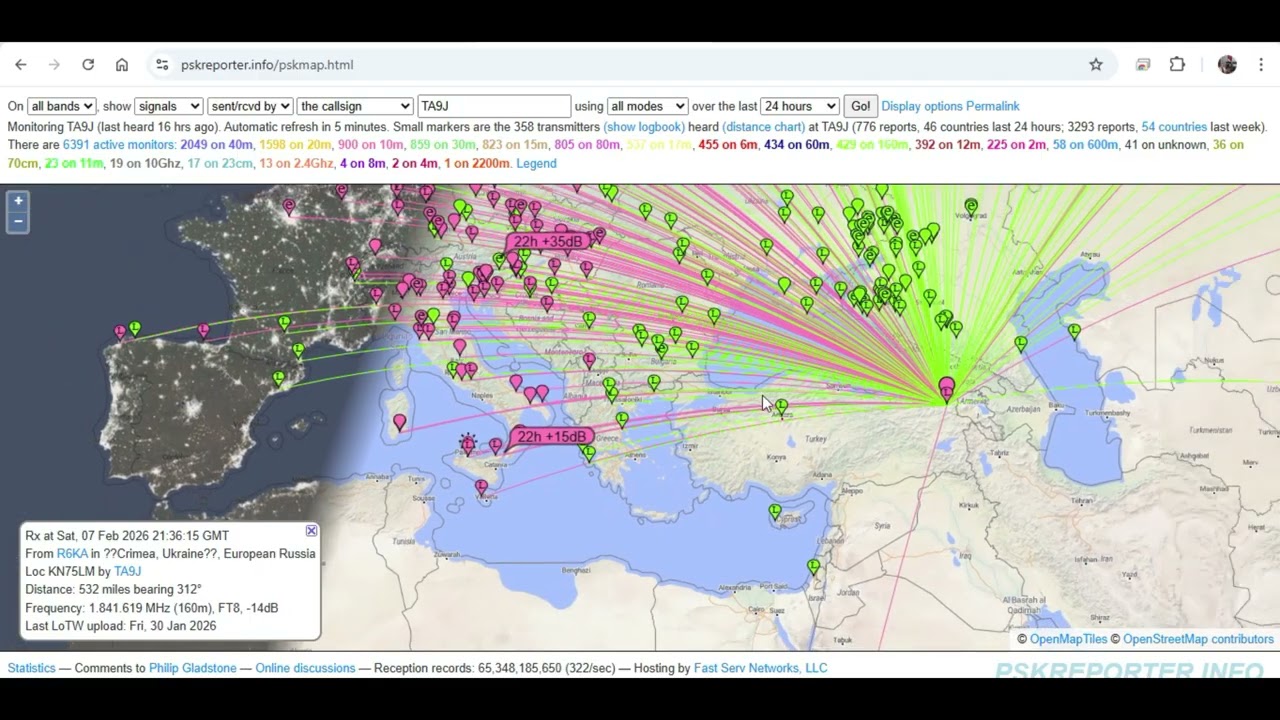This screenshot has width=1280, height=720.
Task: Click the browser forward arrow
Action: pyautogui.click(x=54, y=65)
